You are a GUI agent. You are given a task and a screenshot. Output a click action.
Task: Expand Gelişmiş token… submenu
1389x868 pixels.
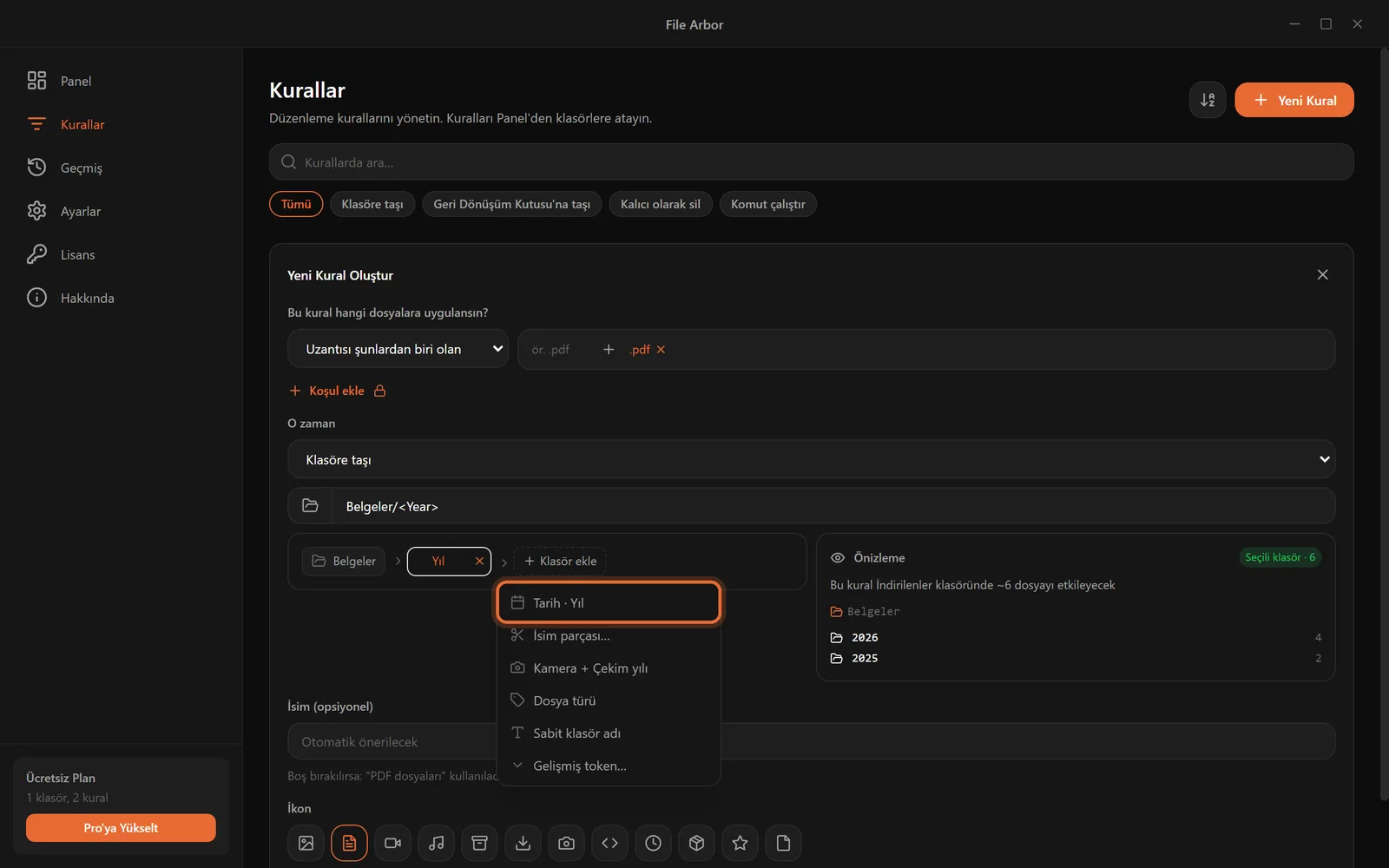[x=609, y=766]
